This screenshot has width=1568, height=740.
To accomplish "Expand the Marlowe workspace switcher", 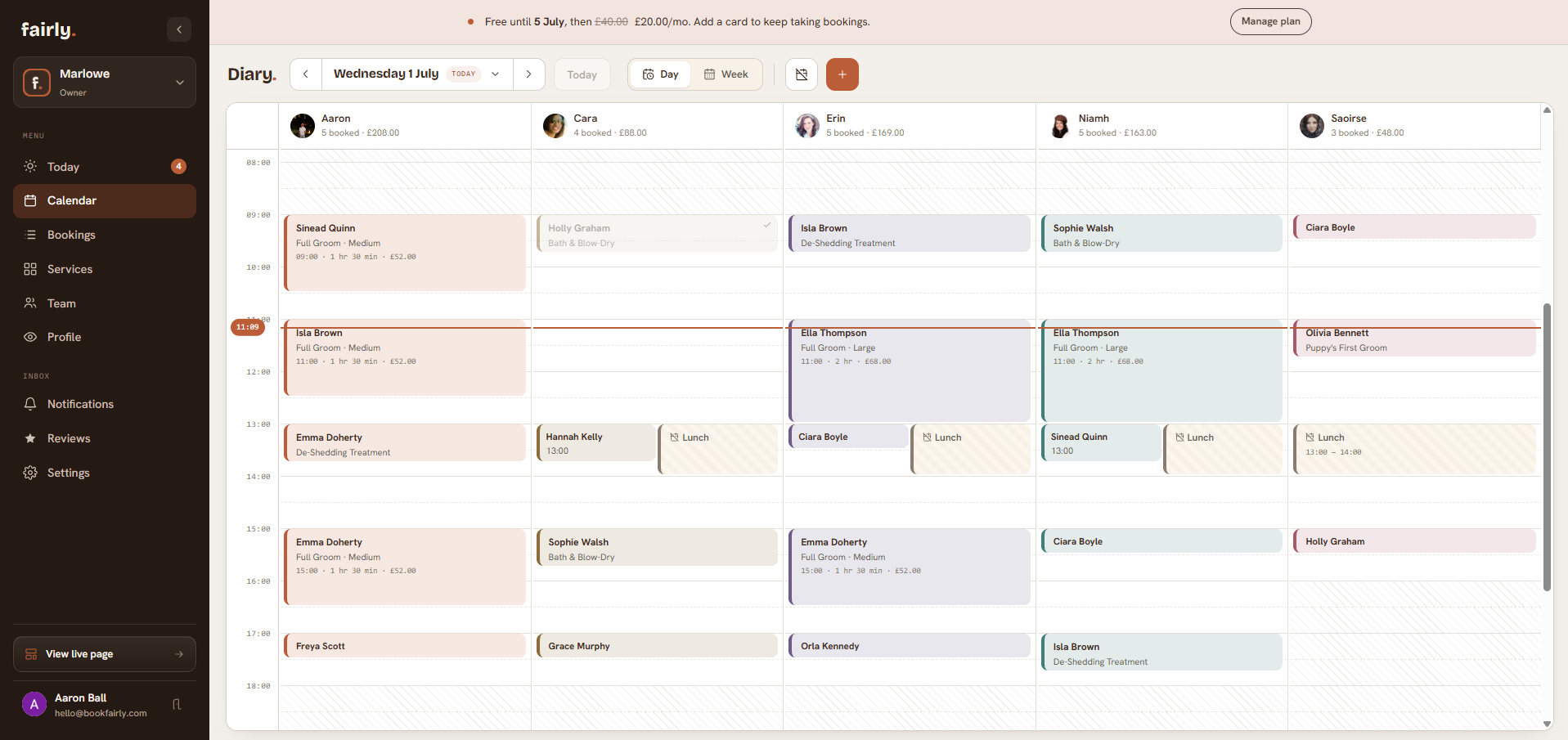I will click(x=105, y=82).
